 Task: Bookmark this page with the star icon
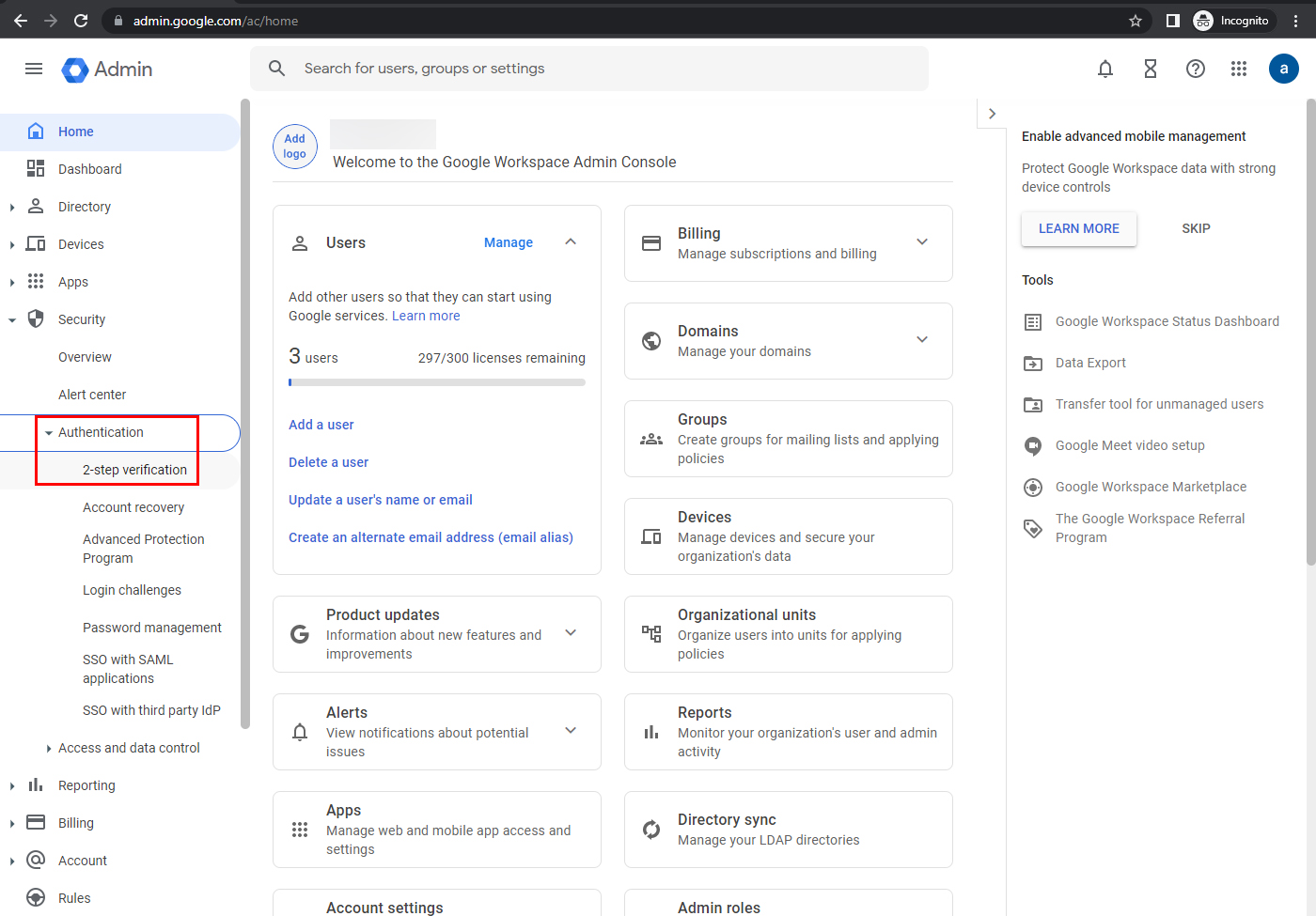click(x=1136, y=21)
